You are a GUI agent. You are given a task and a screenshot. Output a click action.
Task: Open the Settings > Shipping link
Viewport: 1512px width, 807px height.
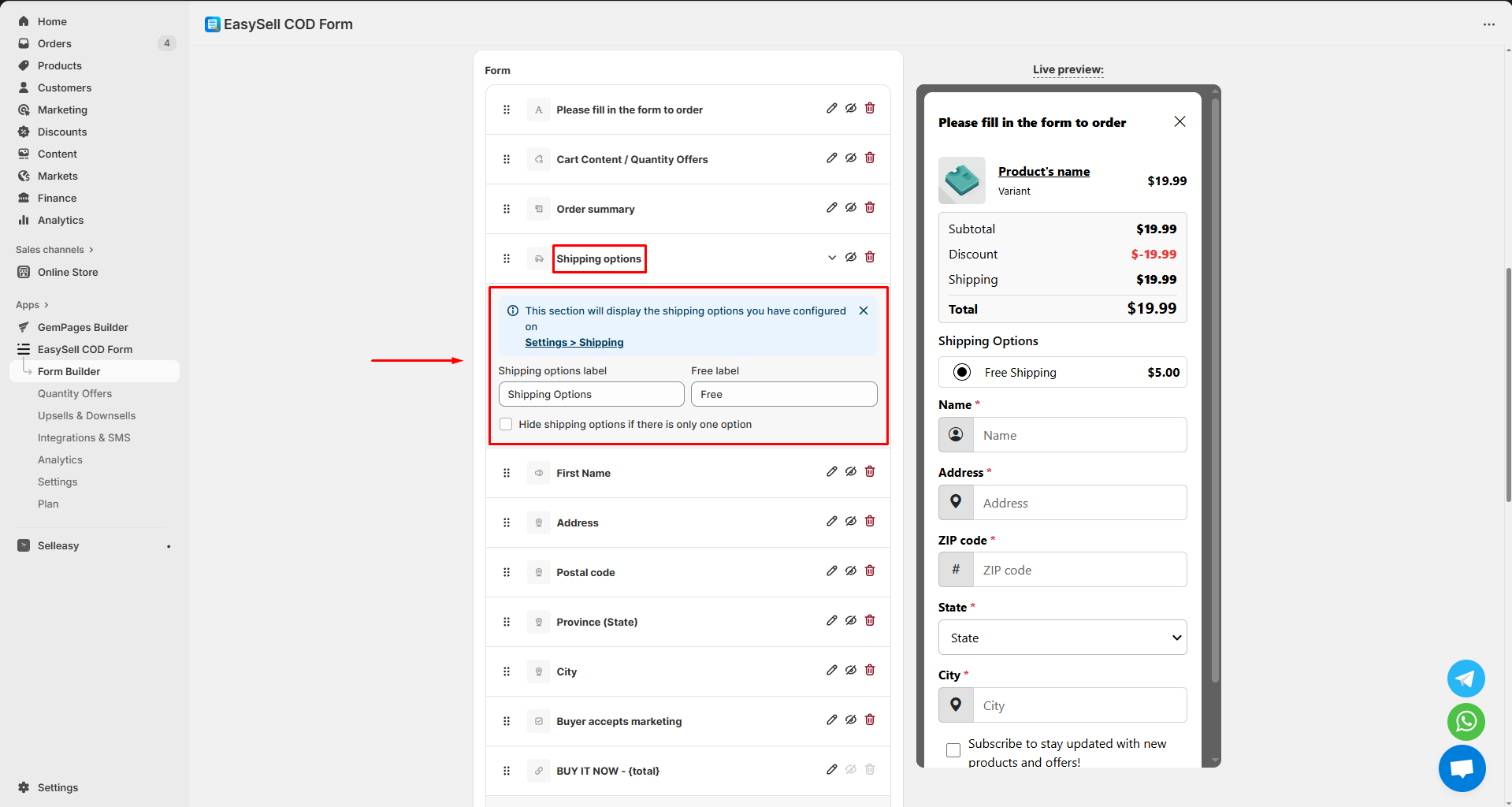[x=574, y=342]
